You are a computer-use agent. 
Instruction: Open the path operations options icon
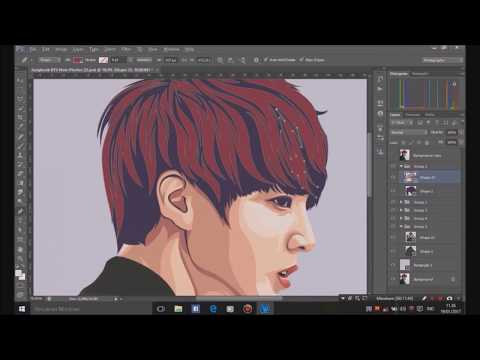coord(220,60)
